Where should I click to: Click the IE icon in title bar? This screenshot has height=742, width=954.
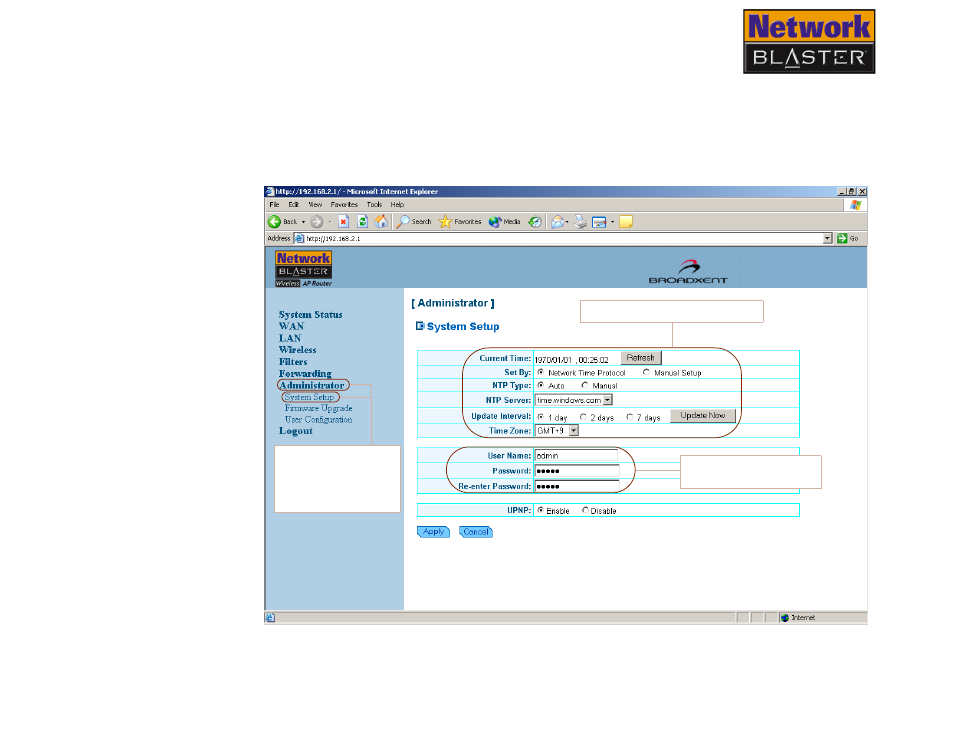tap(270, 192)
